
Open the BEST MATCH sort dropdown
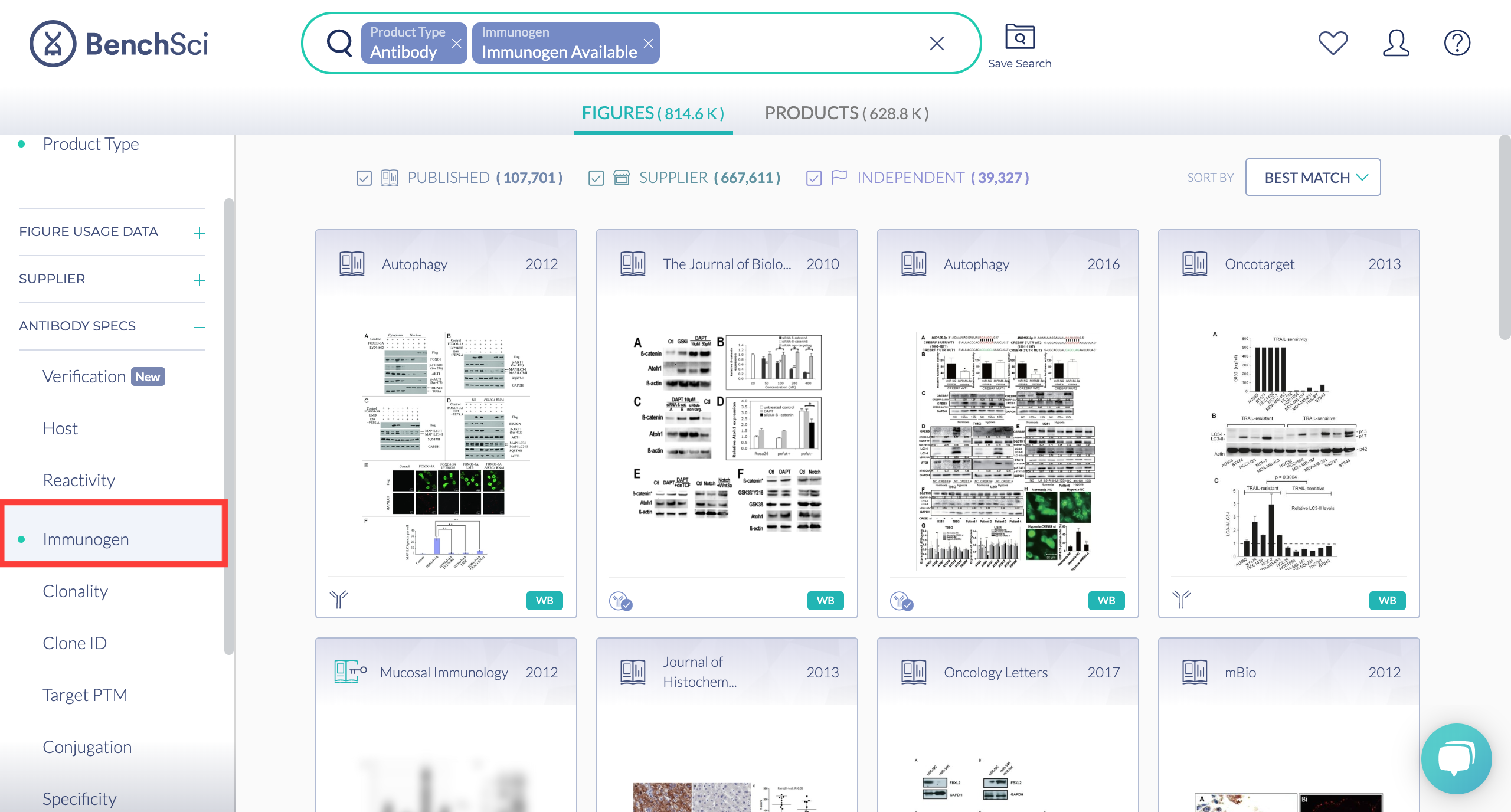coord(1313,177)
